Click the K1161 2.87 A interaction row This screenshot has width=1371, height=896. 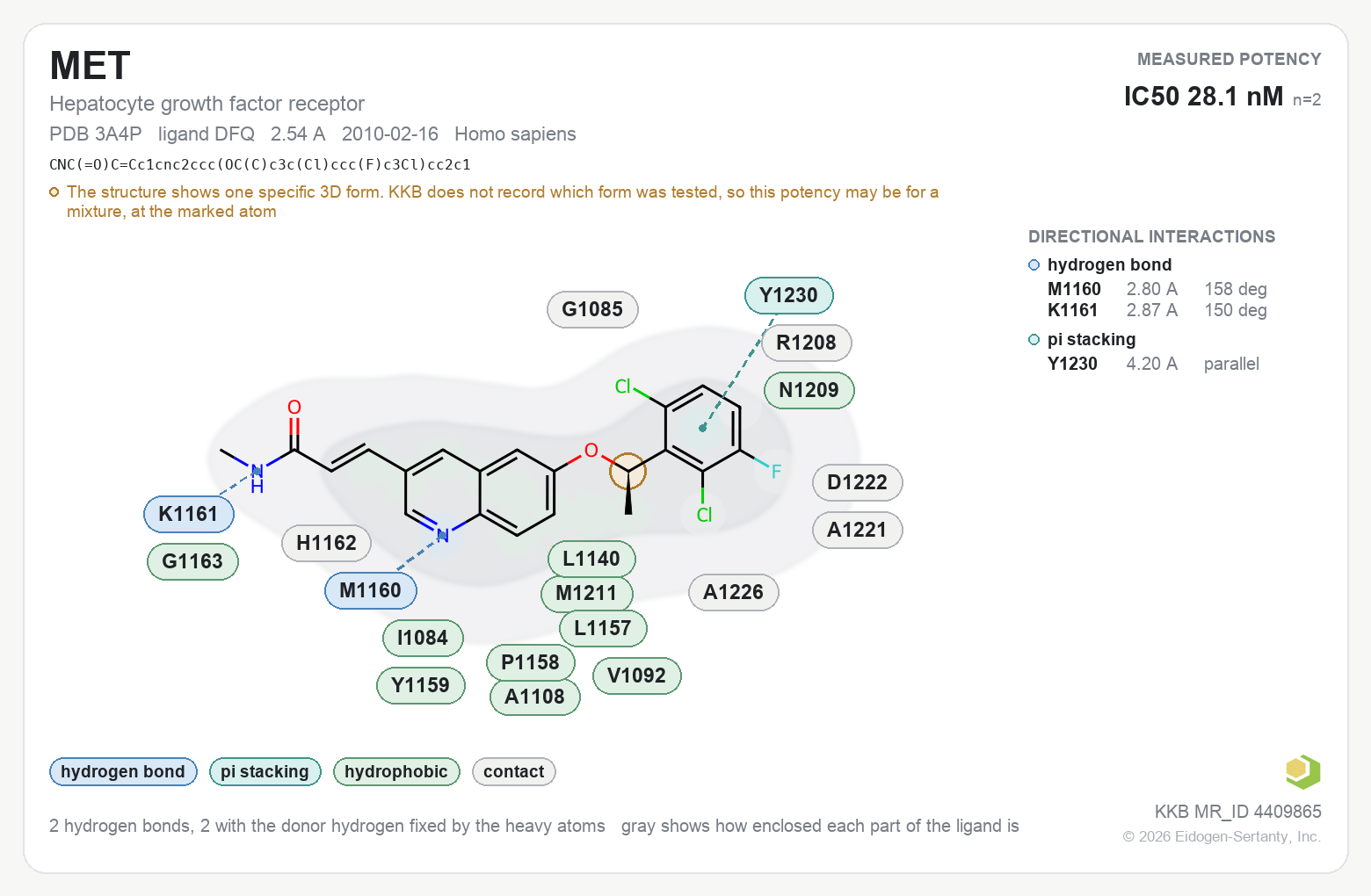pos(1157,310)
